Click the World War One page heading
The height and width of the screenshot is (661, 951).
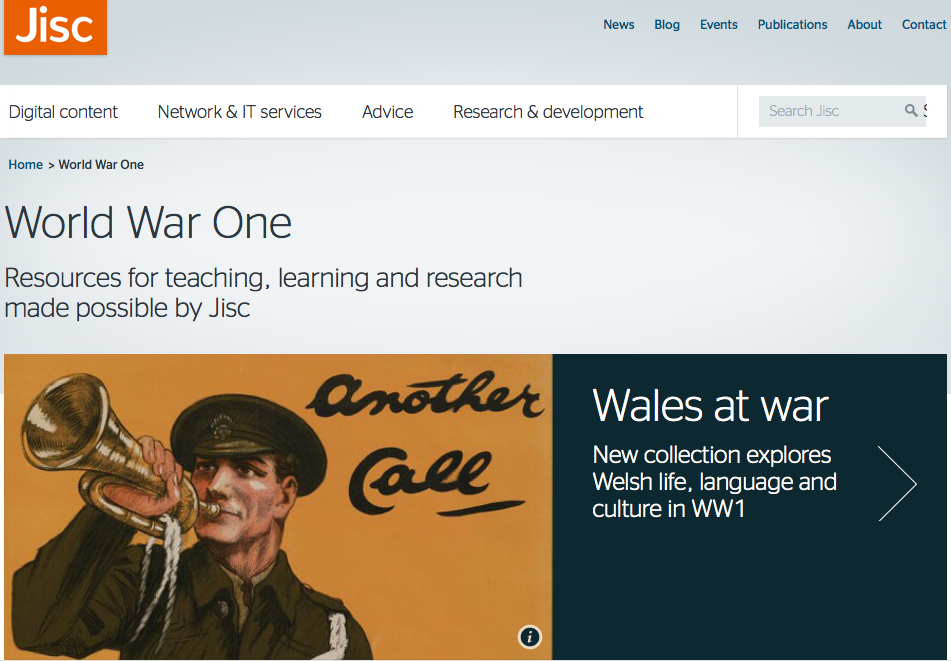click(149, 223)
